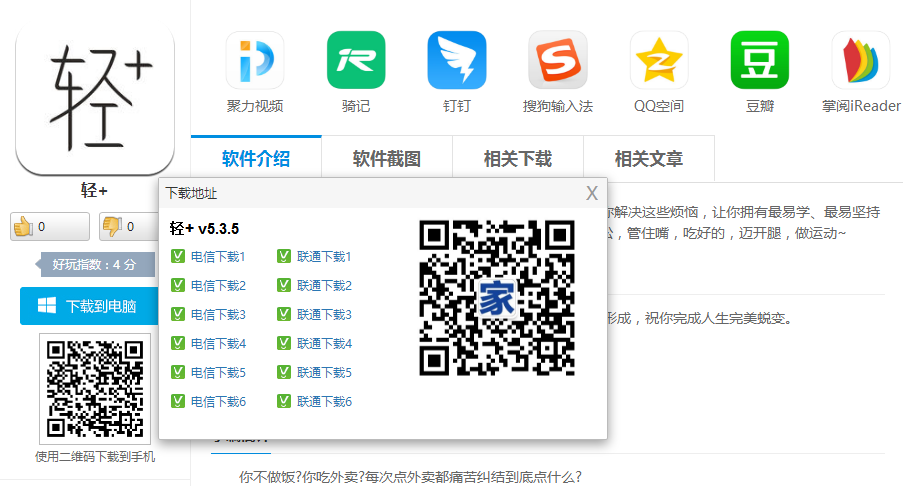Image resolution: width=903 pixels, height=486 pixels.
Task: Click the 联通下载5 link
Action: pyautogui.click(x=324, y=373)
